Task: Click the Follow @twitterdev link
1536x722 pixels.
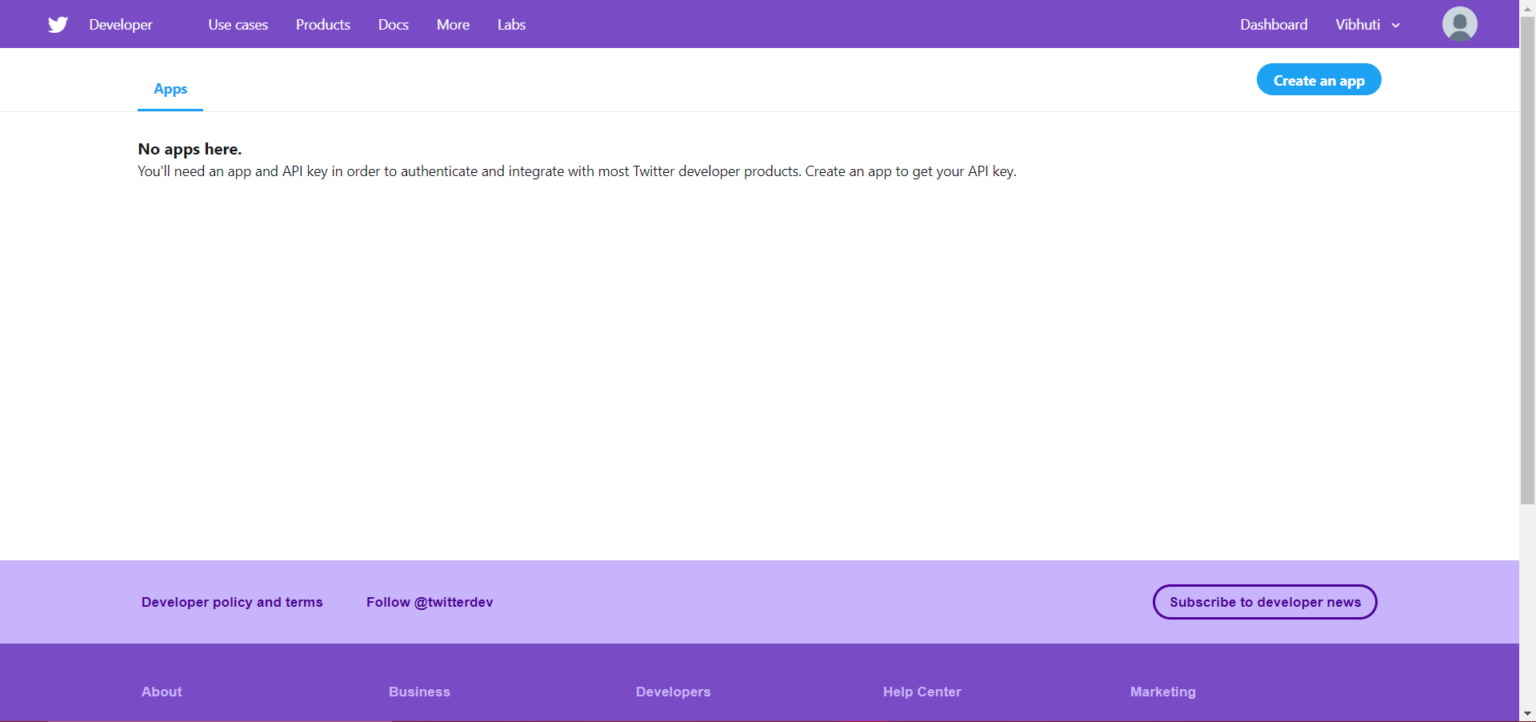Action: (429, 601)
